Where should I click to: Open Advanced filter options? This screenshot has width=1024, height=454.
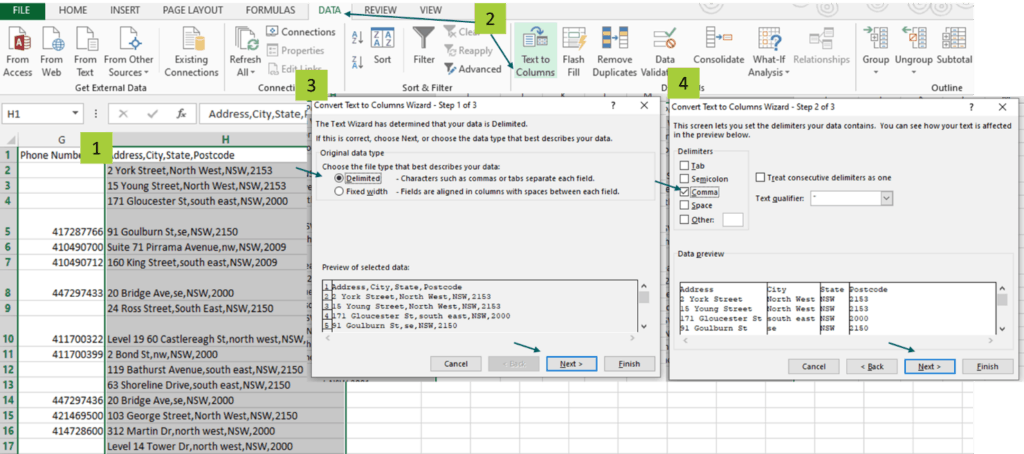click(473, 69)
